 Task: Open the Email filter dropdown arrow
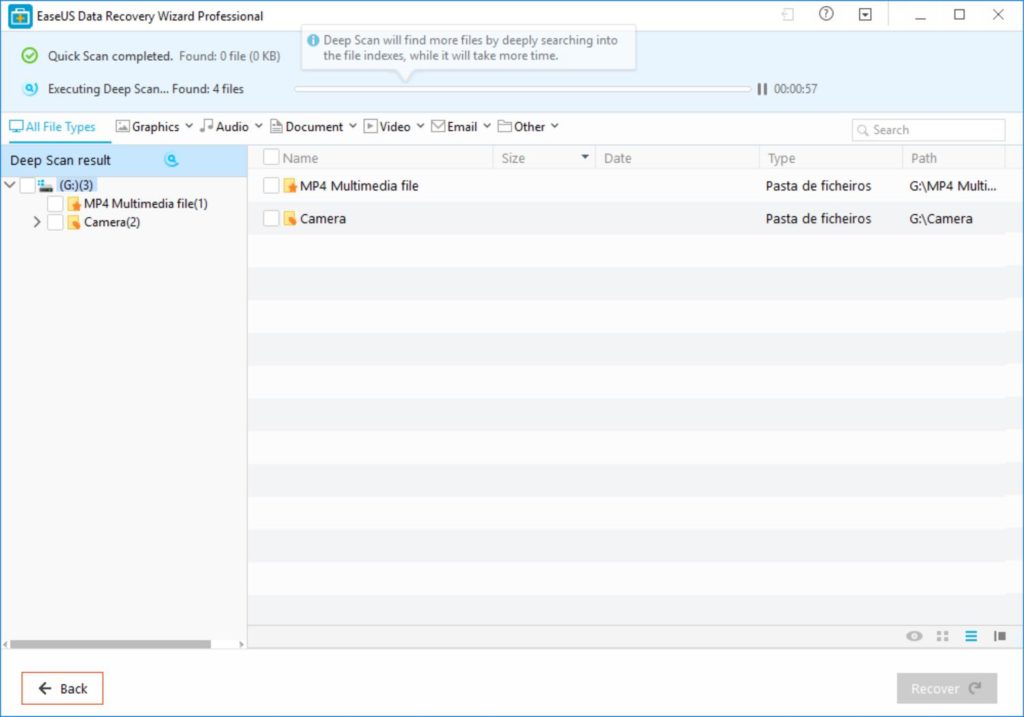pos(487,126)
